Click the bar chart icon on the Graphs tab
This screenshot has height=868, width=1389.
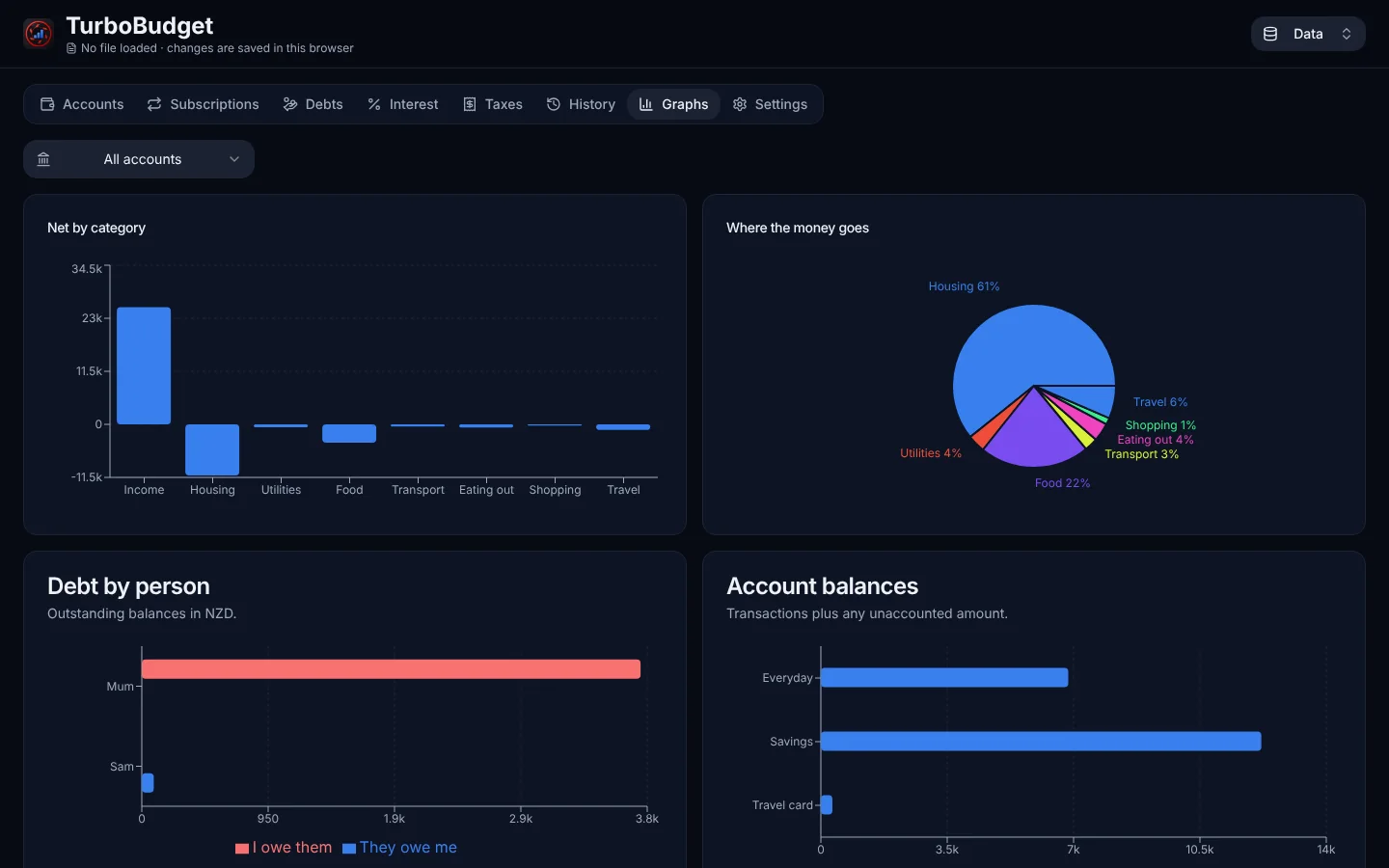[x=646, y=104]
